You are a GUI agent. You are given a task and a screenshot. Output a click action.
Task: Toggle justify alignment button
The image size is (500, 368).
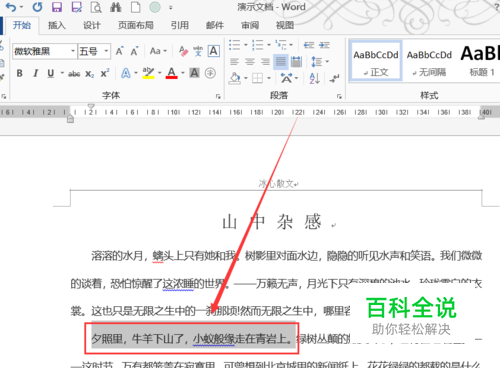click(281, 62)
